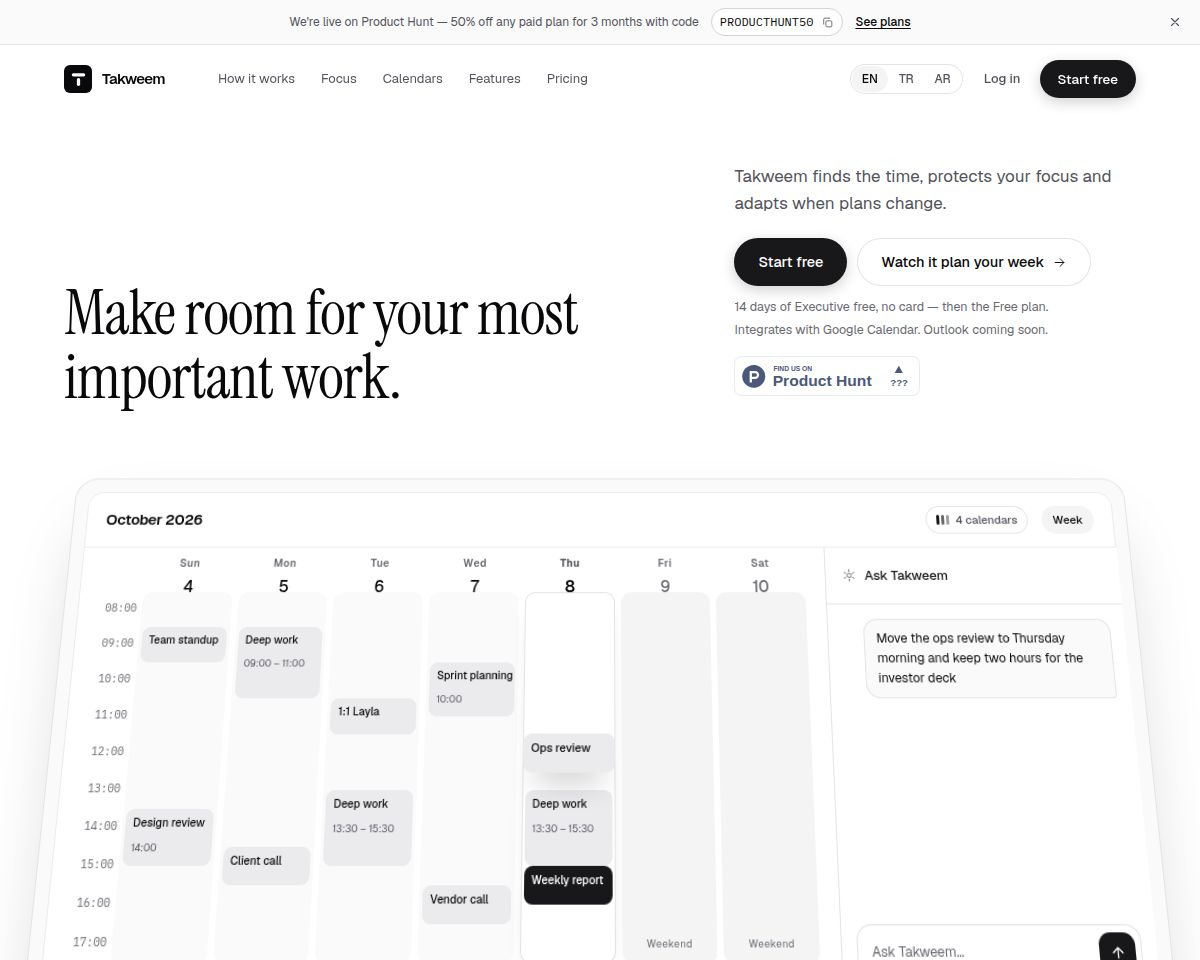Click the Ask Takweem sparkle icon
This screenshot has width=1200, height=960.
point(849,575)
